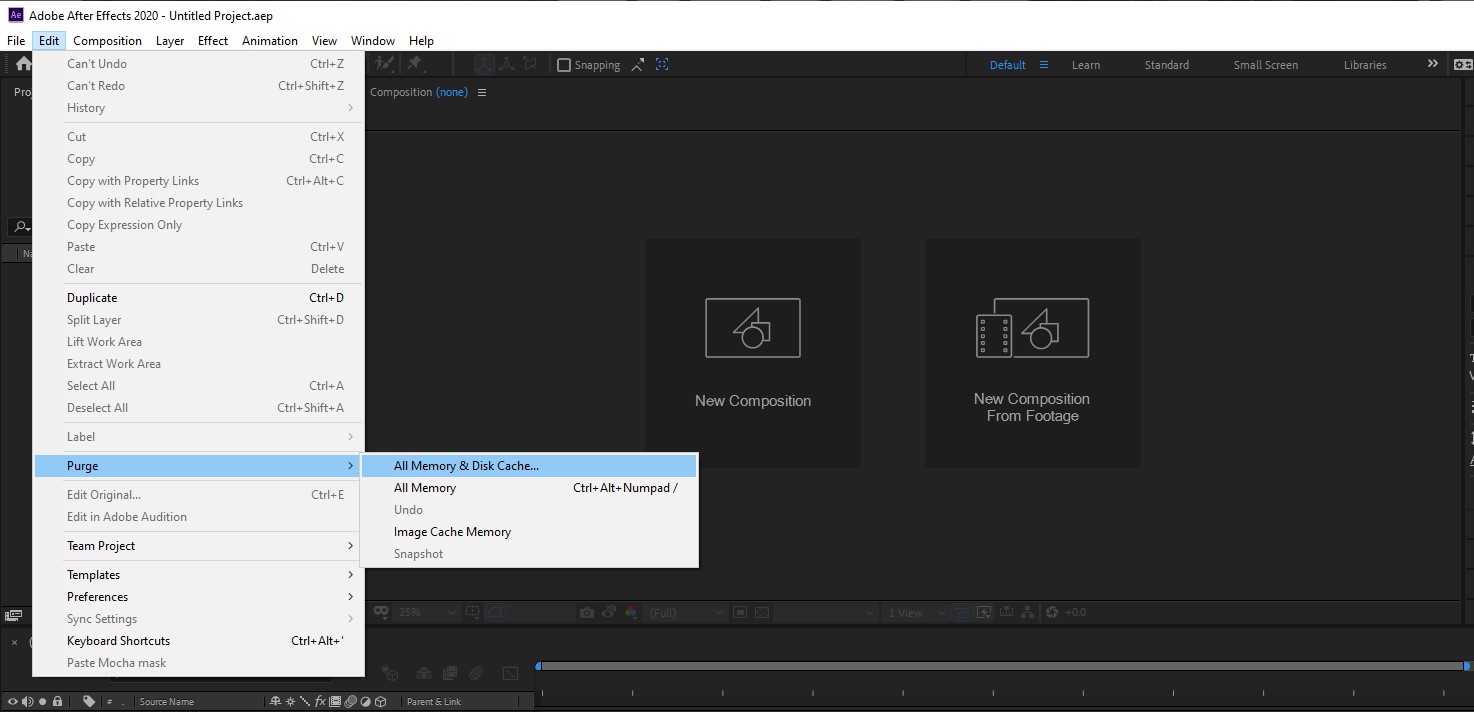1474x712 pixels.
Task: Click the Adjustment Layer column header icon
Action: point(365,701)
